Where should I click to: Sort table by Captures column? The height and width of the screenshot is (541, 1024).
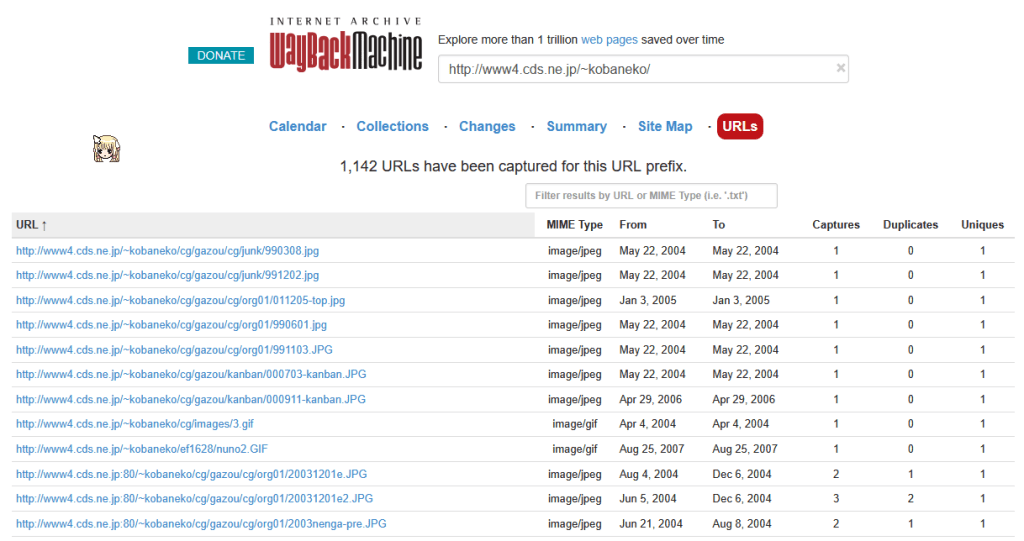coord(836,225)
